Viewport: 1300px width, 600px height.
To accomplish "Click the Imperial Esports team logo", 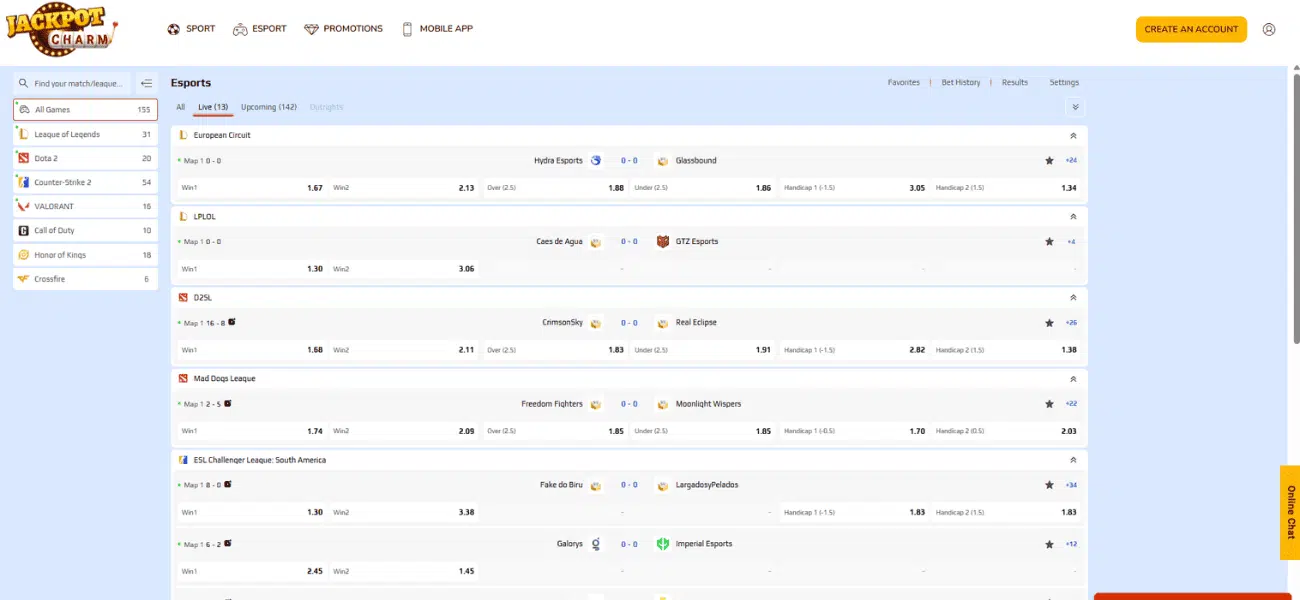I will point(662,544).
